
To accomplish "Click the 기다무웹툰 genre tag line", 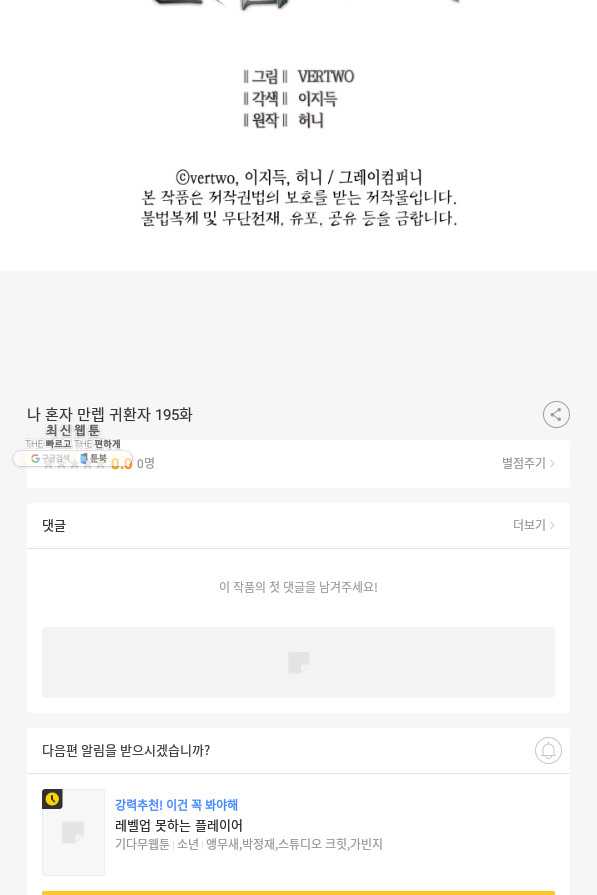I will click(249, 844).
